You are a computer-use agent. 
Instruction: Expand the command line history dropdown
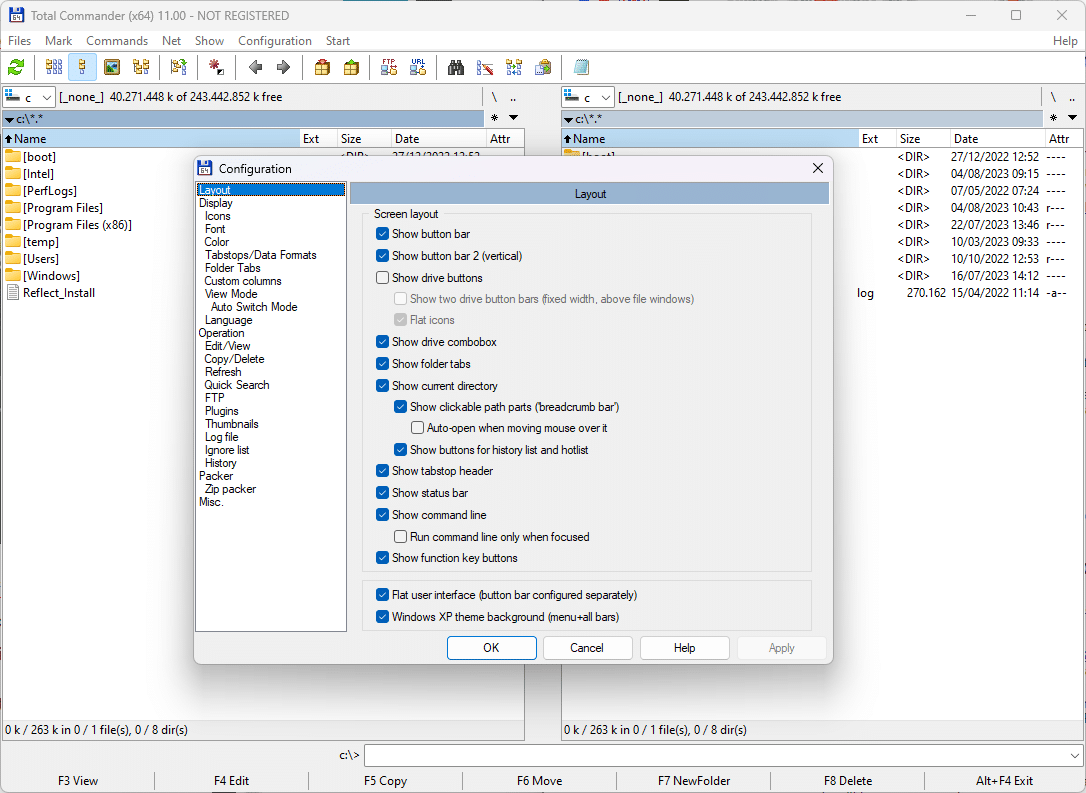click(1075, 756)
